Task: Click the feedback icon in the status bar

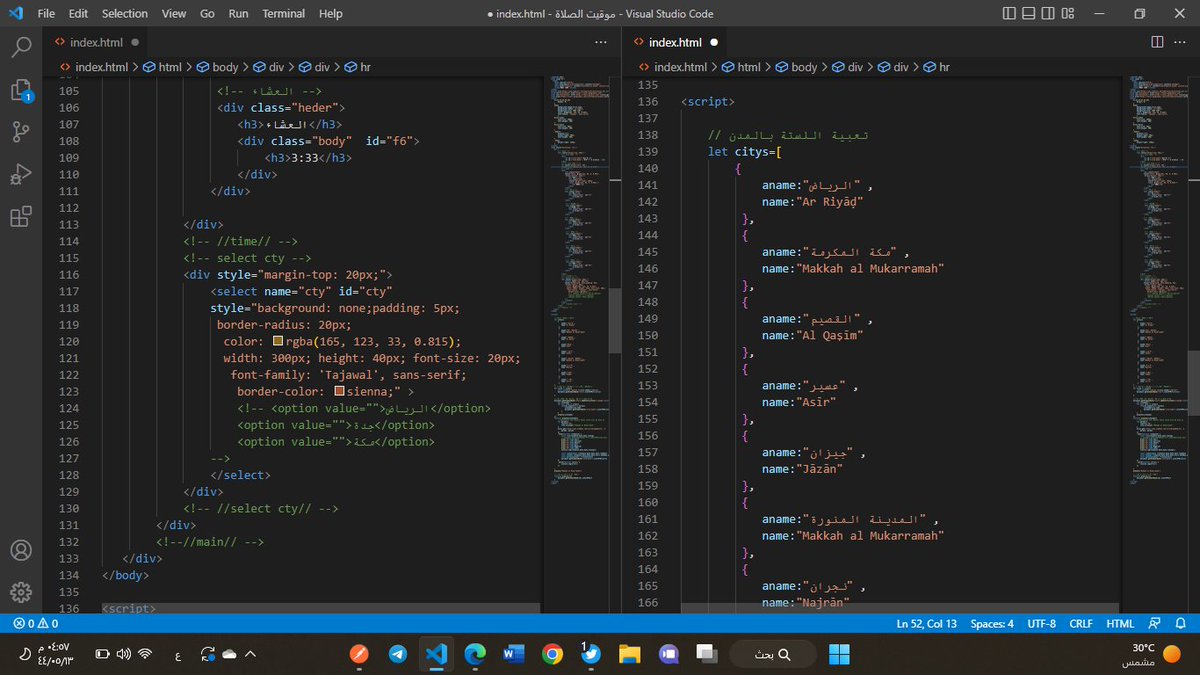Action: click(1155, 624)
